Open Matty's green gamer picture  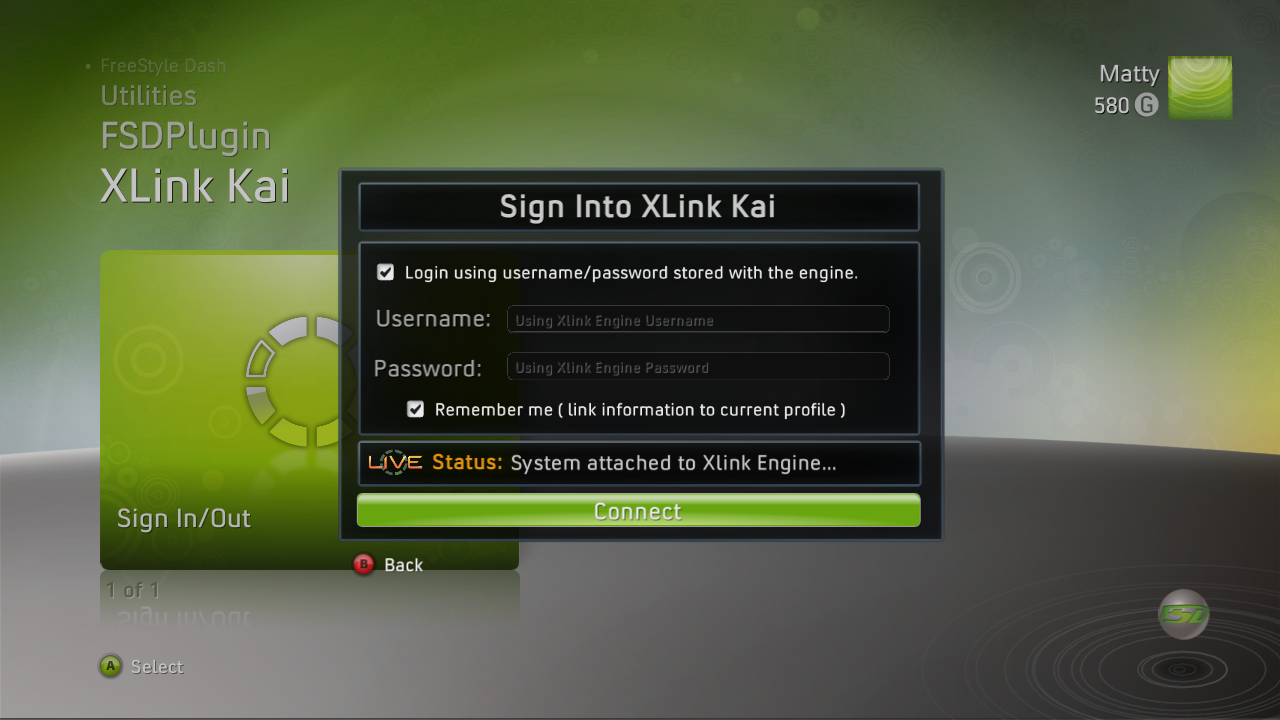[x=1200, y=88]
